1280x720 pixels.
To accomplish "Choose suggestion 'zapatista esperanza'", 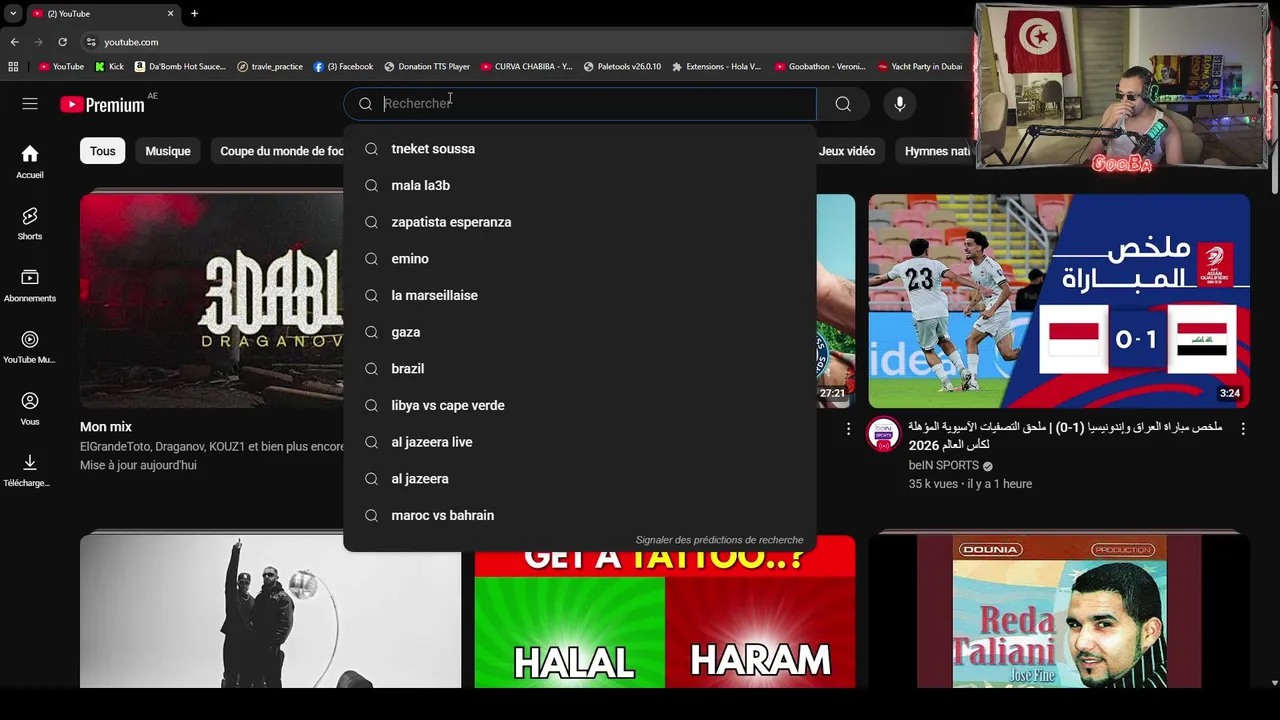I will pyautogui.click(x=580, y=222).
